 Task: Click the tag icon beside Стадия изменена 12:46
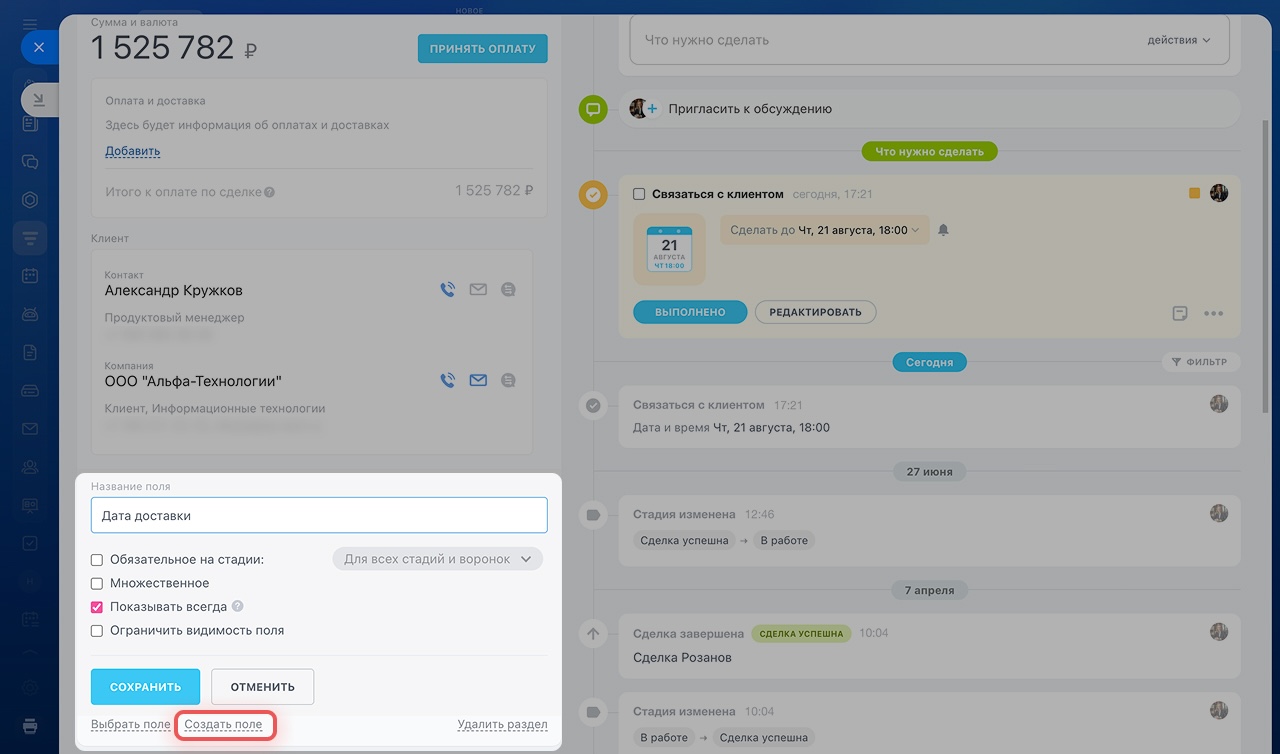(593, 515)
